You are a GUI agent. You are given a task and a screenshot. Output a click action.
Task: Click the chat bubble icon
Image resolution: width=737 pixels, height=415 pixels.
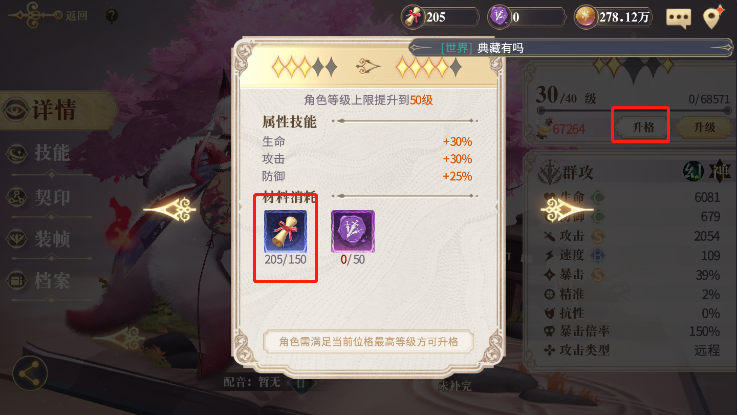tap(678, 18)
